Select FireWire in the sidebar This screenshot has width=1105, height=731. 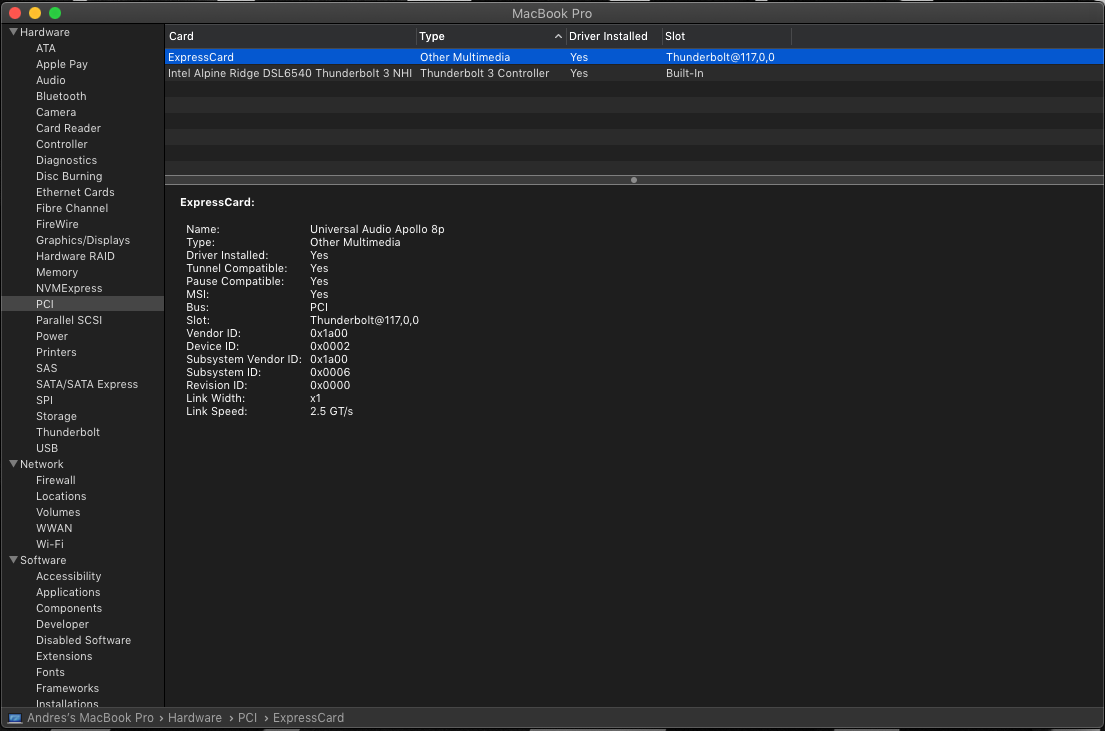coord(57,224)
